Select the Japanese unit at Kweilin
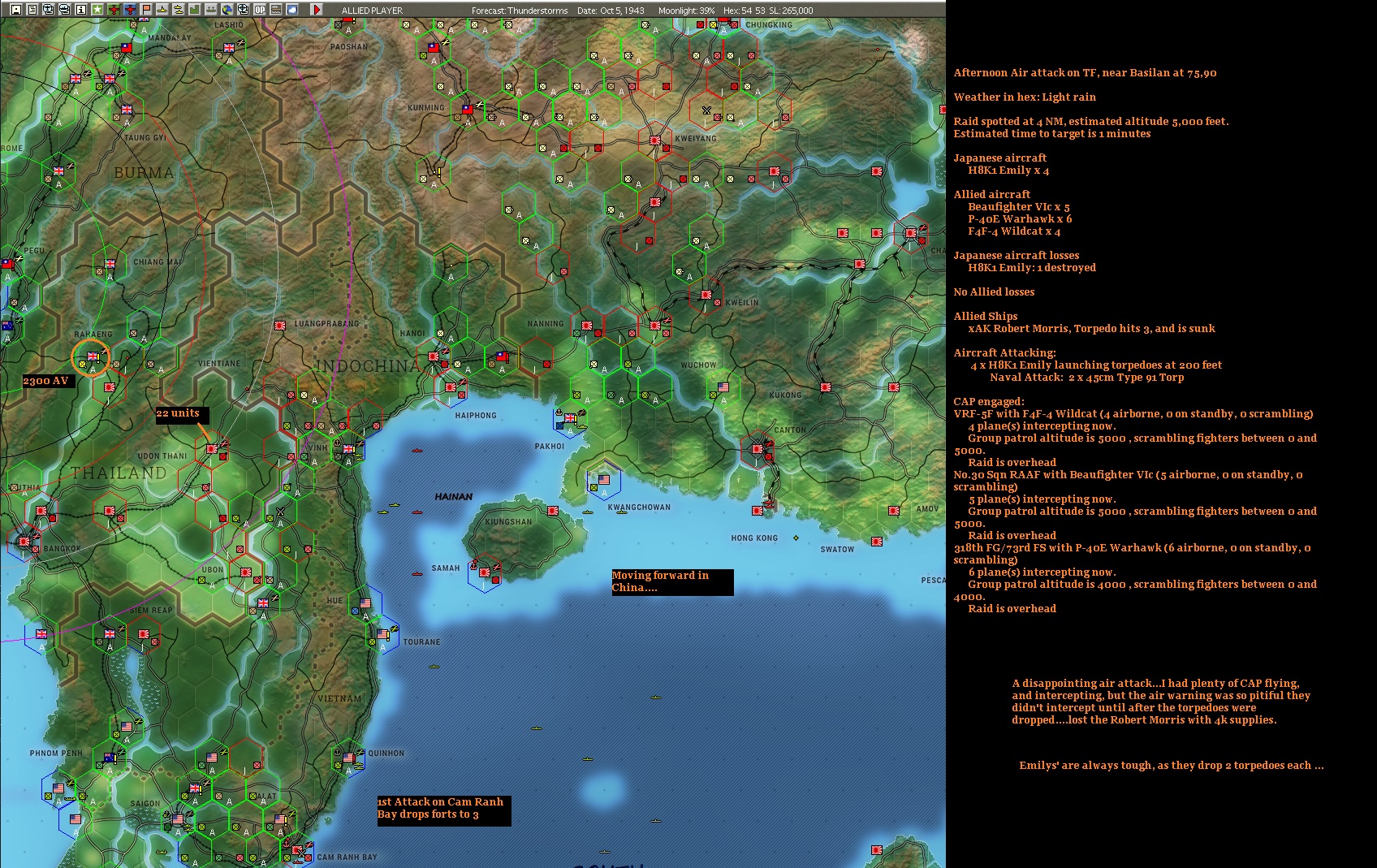1377x868 pixels. pos(706,296)
